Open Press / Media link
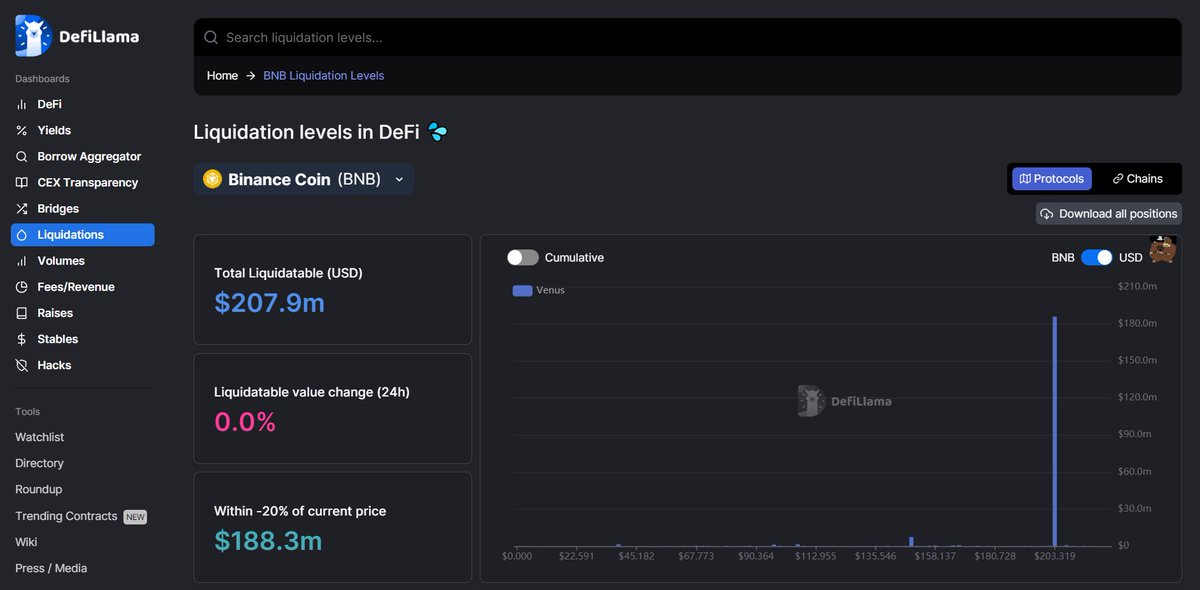 click(51, 568)
